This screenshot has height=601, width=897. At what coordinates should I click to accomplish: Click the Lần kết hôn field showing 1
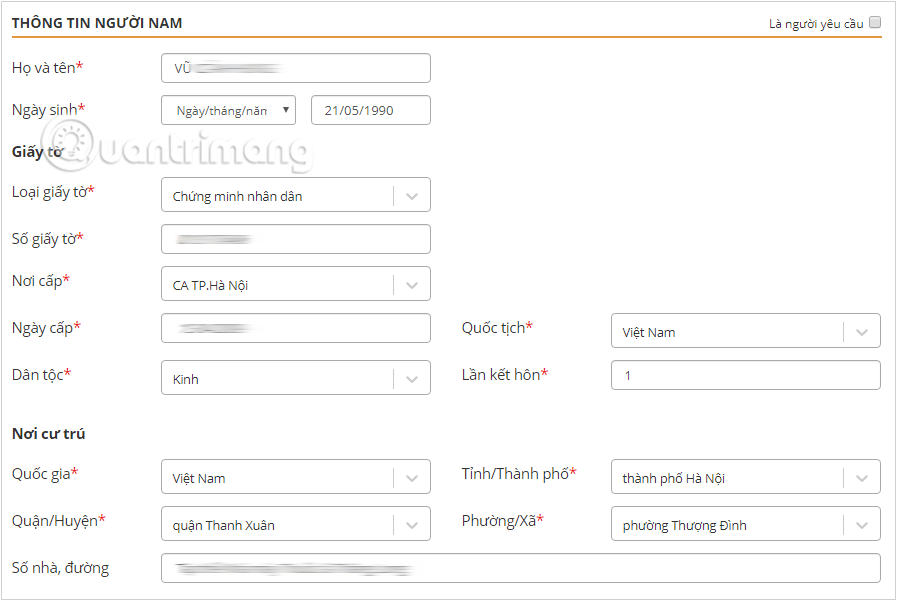click(745, 375)
